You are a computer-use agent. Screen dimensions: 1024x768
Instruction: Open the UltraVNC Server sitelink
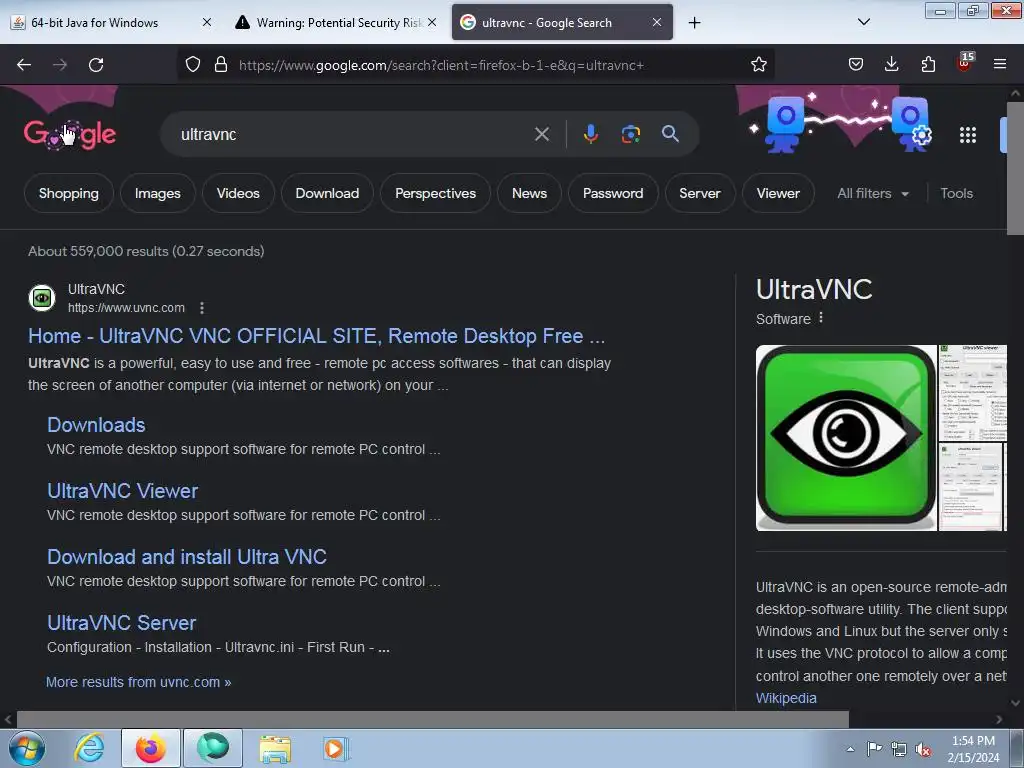click(x=121, y=622)
